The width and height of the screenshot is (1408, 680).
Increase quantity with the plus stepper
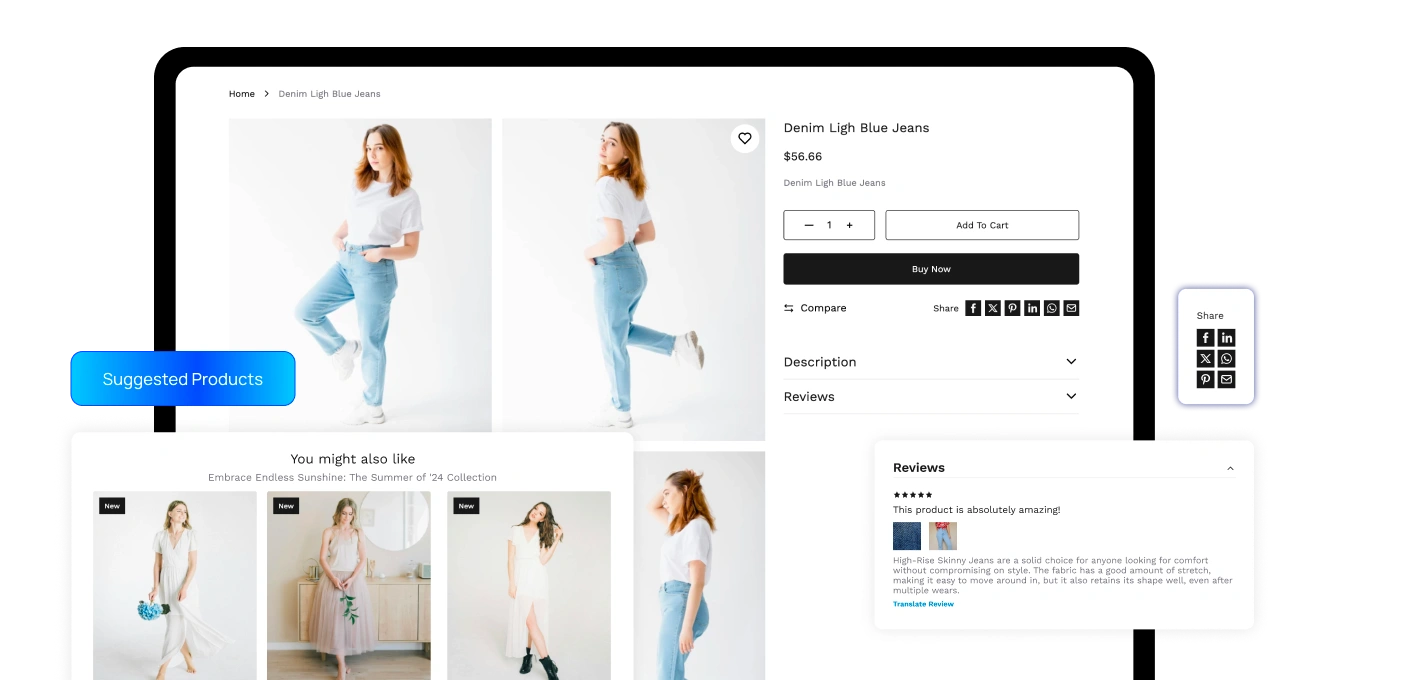[850, 225]
